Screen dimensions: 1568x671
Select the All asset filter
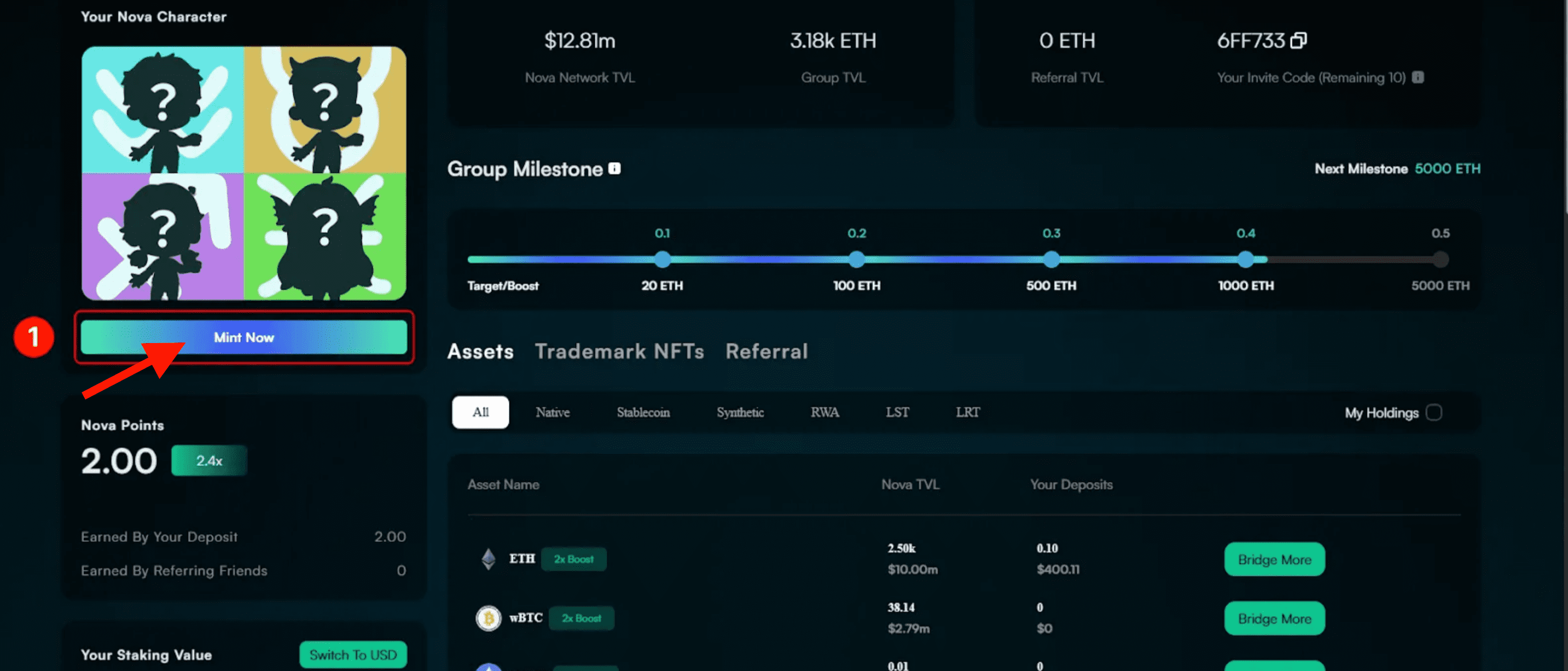(480, 412)
